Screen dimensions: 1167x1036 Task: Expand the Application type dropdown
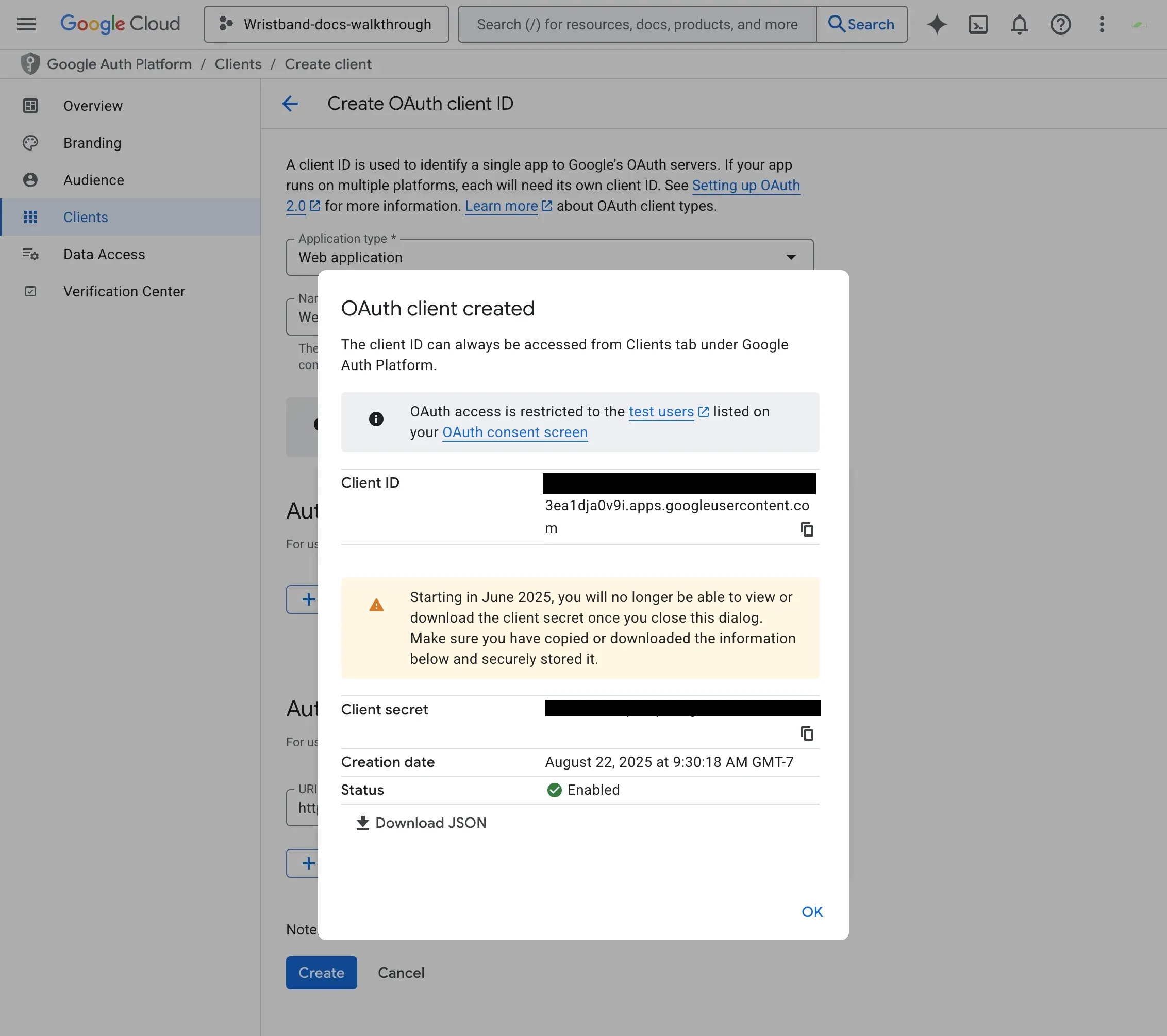click(549, 257)
